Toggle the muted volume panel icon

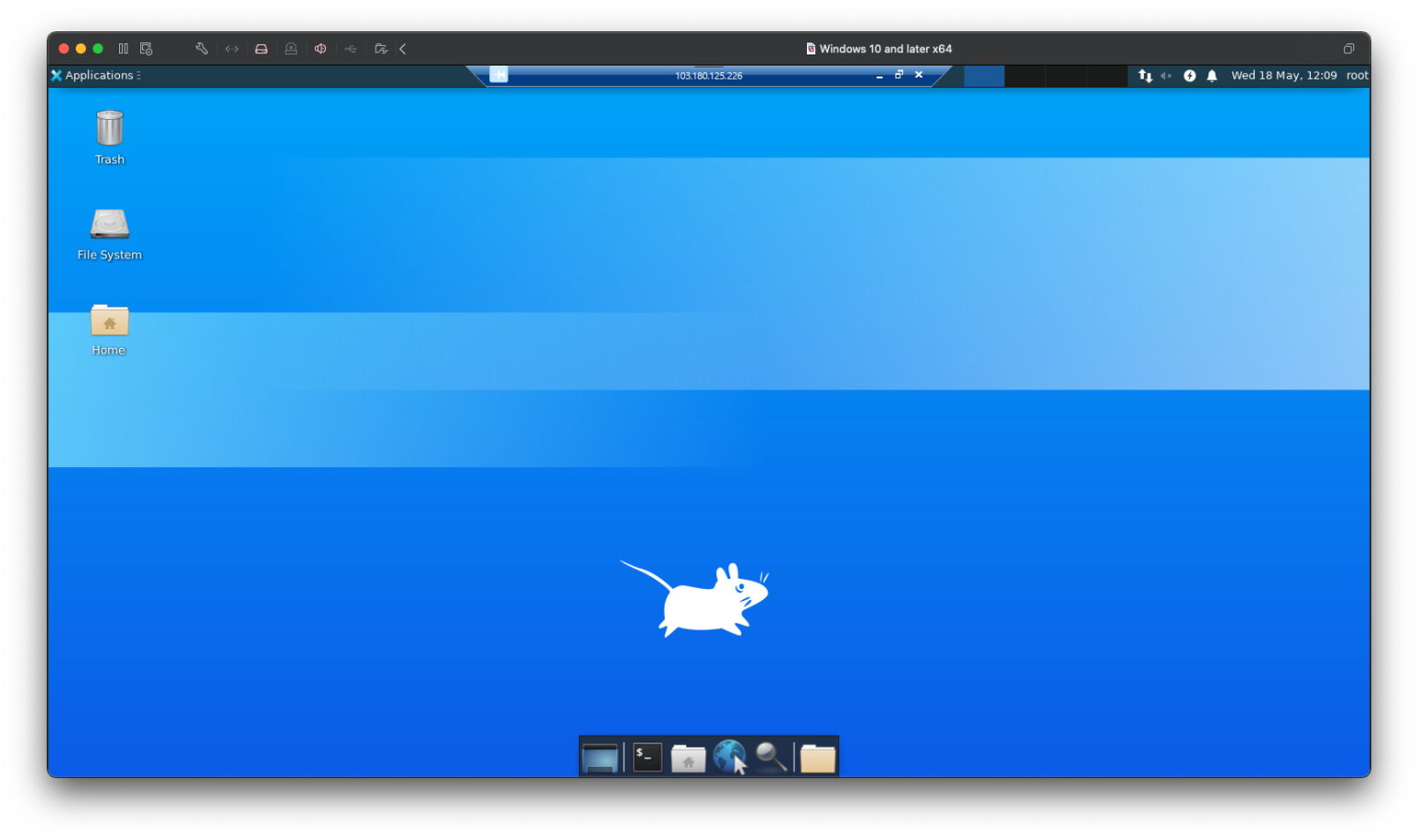[x=1166, y=76]
